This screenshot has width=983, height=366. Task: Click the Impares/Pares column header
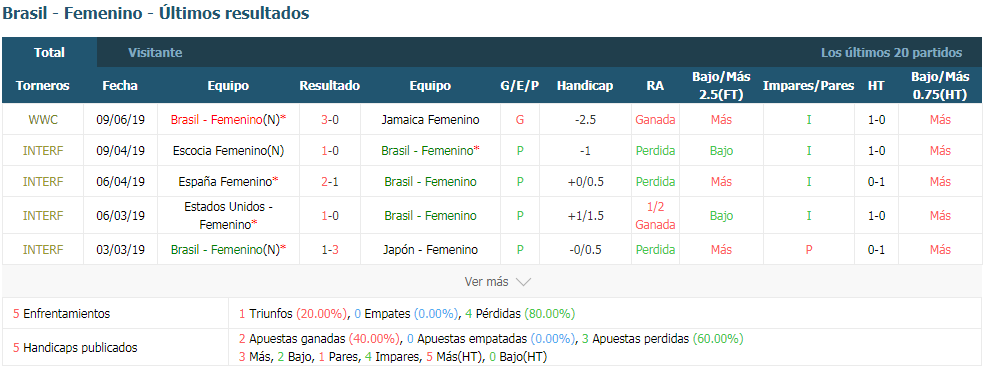point(808,86)
